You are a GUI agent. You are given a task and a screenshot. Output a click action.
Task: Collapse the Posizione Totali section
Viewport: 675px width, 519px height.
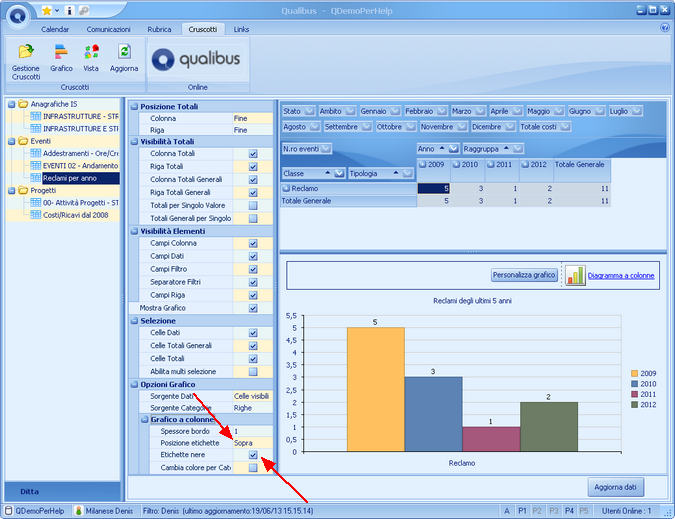pyautogui.click(x=134, y=106)
